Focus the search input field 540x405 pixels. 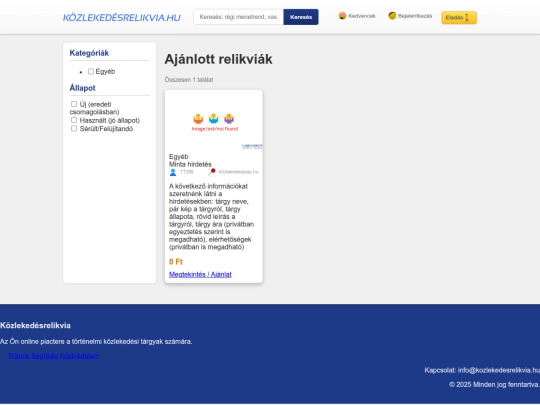click(238, 17)
